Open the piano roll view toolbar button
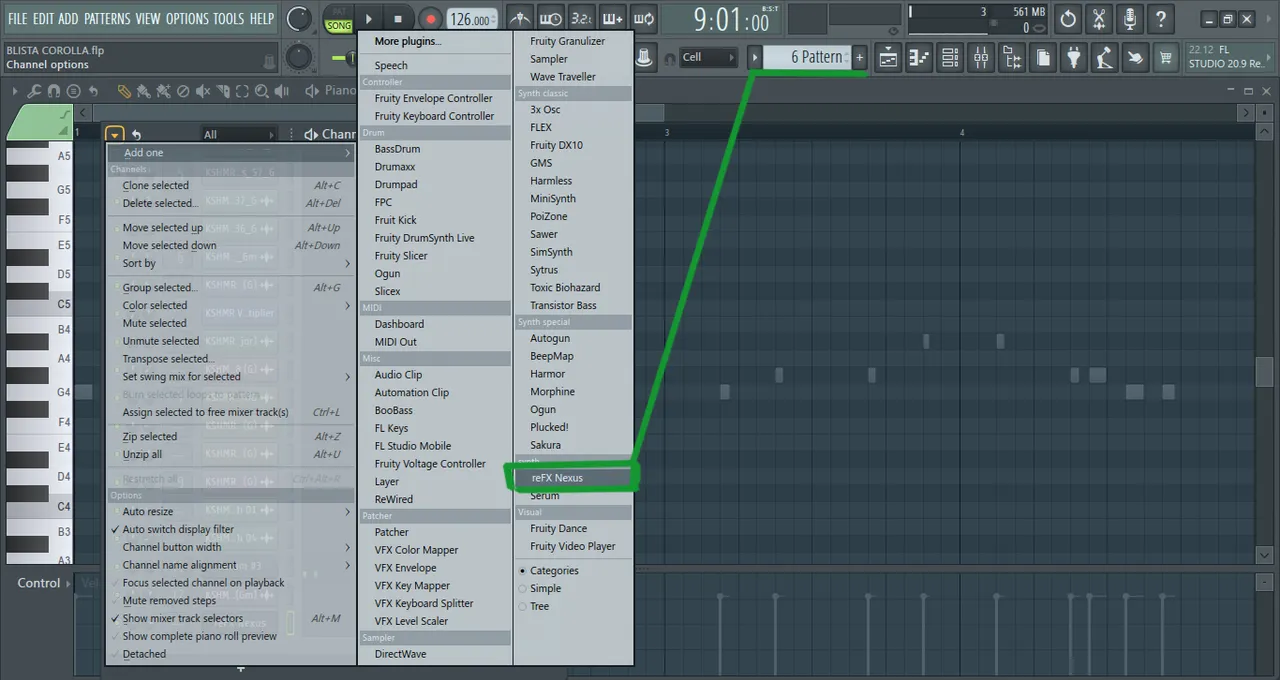1280x680 pixels. [x=919, y=58]
